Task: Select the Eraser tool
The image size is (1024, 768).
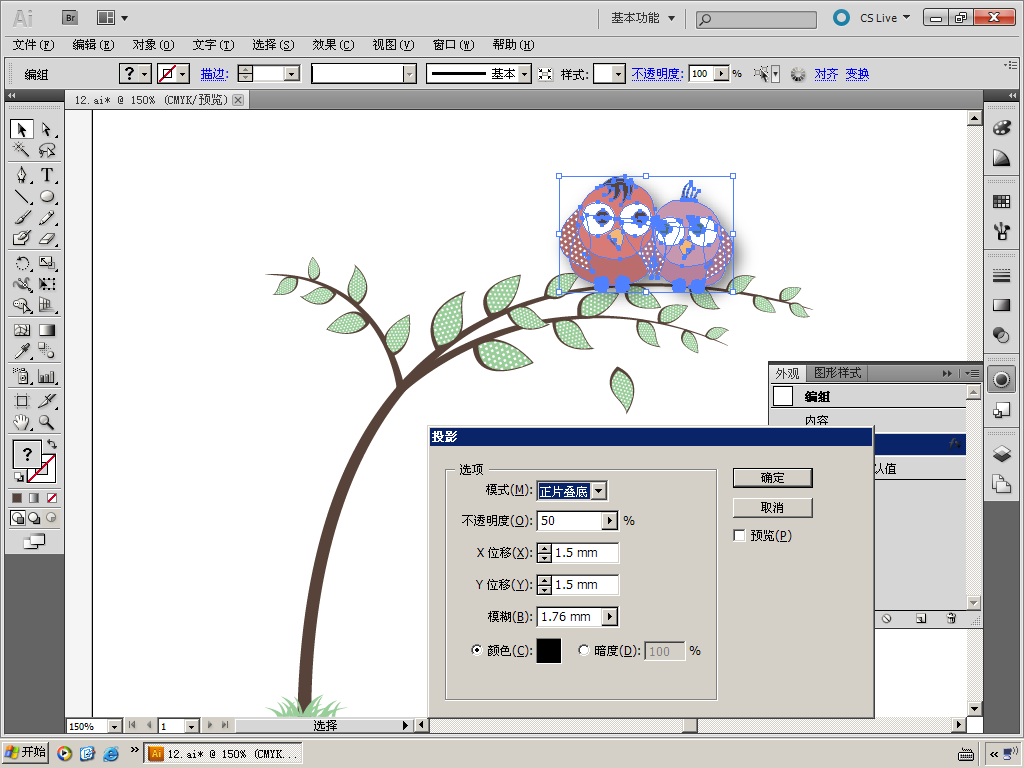Action: (46, 238)
